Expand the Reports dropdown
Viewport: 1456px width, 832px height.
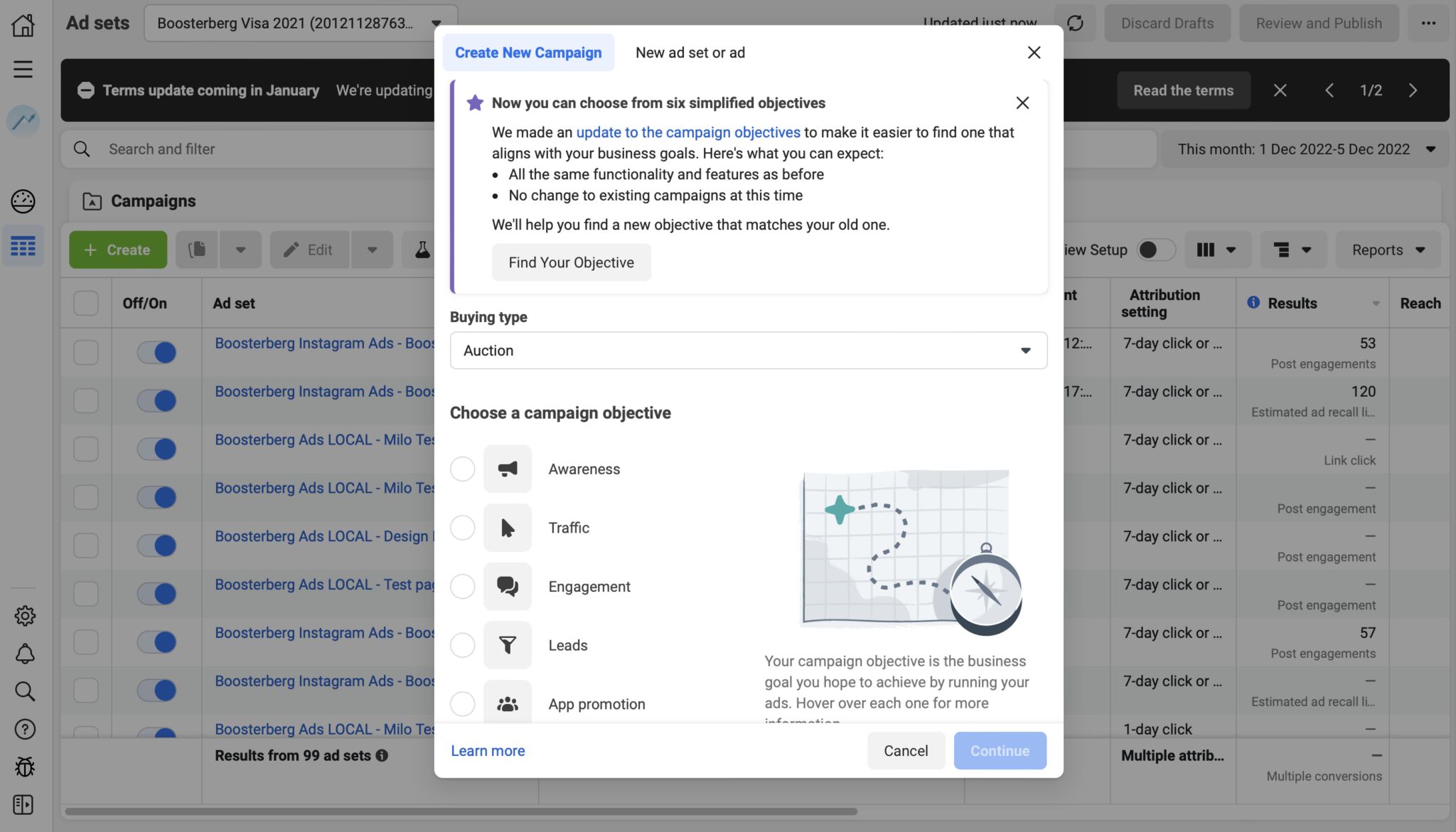tap(1388, 250)
